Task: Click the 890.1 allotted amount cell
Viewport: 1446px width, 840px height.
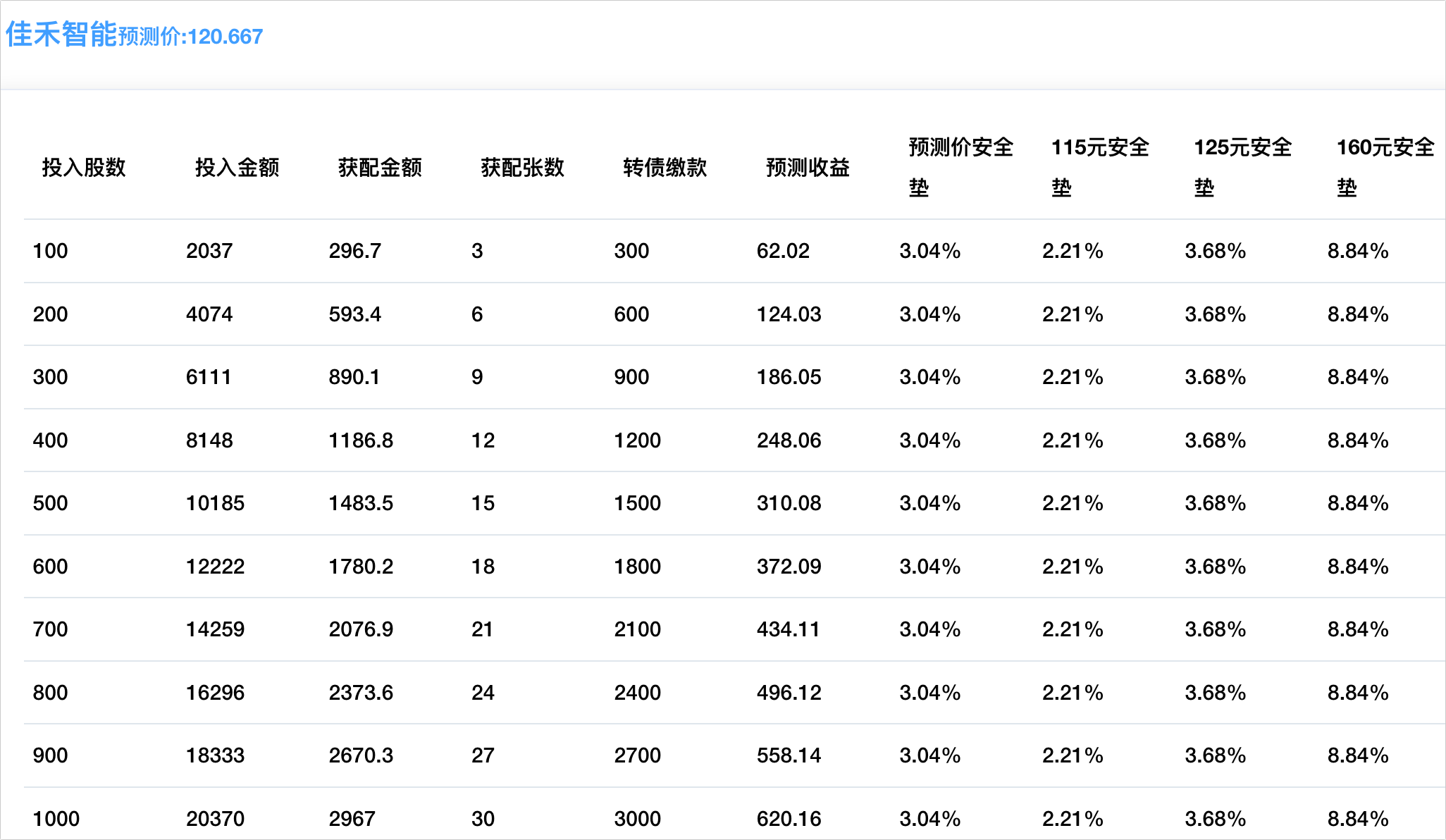Action: pyautogui.click(x=354, y=377)
